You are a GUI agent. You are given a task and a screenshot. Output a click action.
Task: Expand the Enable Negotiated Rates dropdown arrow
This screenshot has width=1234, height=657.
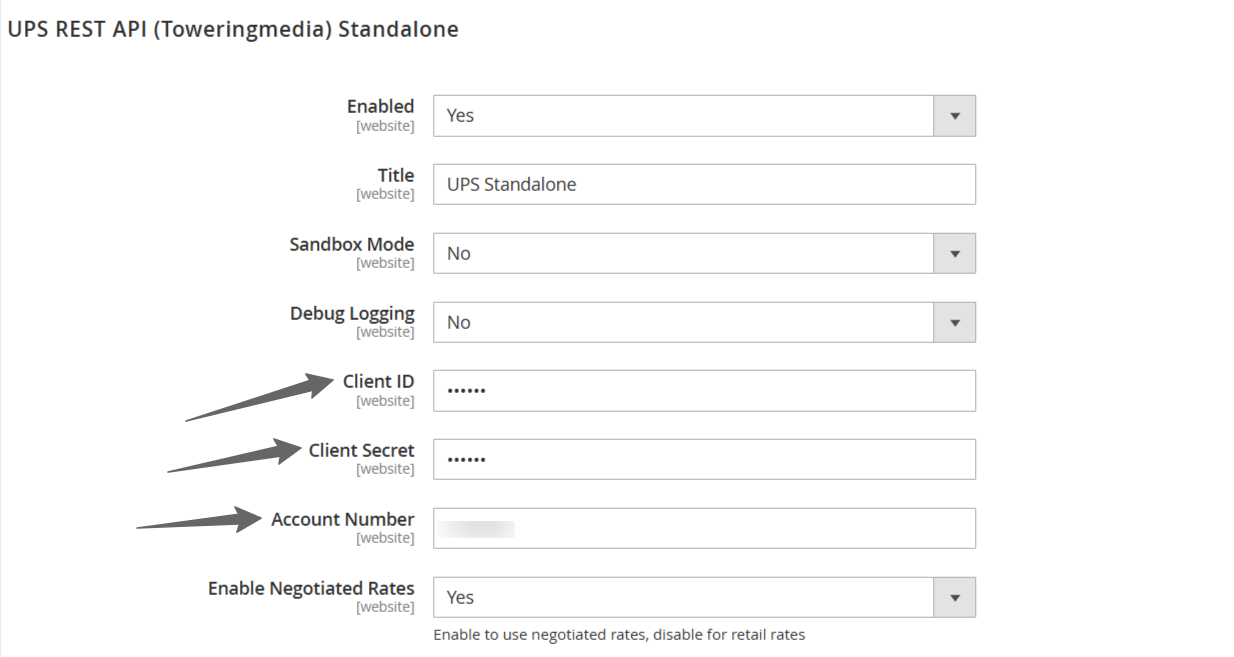tap(954, 598)
